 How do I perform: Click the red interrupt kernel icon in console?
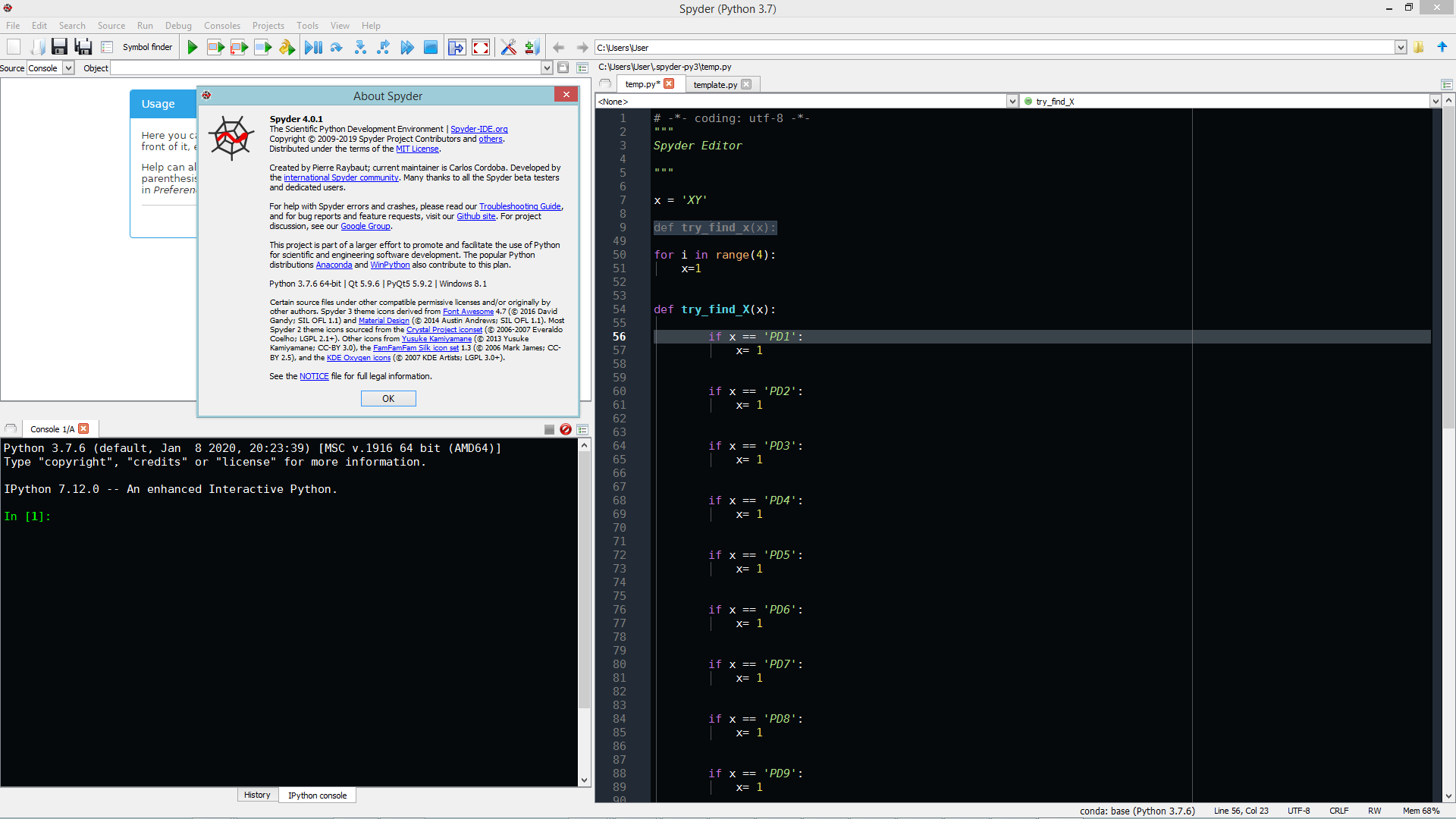[566, 429]
